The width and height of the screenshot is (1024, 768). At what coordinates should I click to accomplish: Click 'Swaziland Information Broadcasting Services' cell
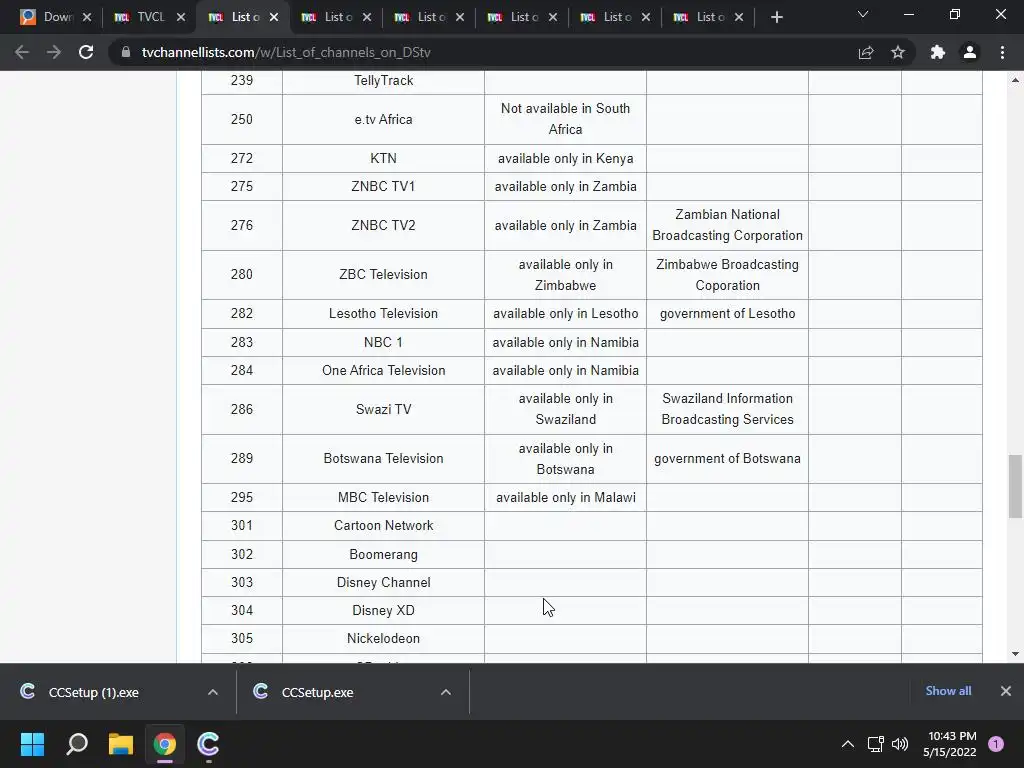coord(728,409)
